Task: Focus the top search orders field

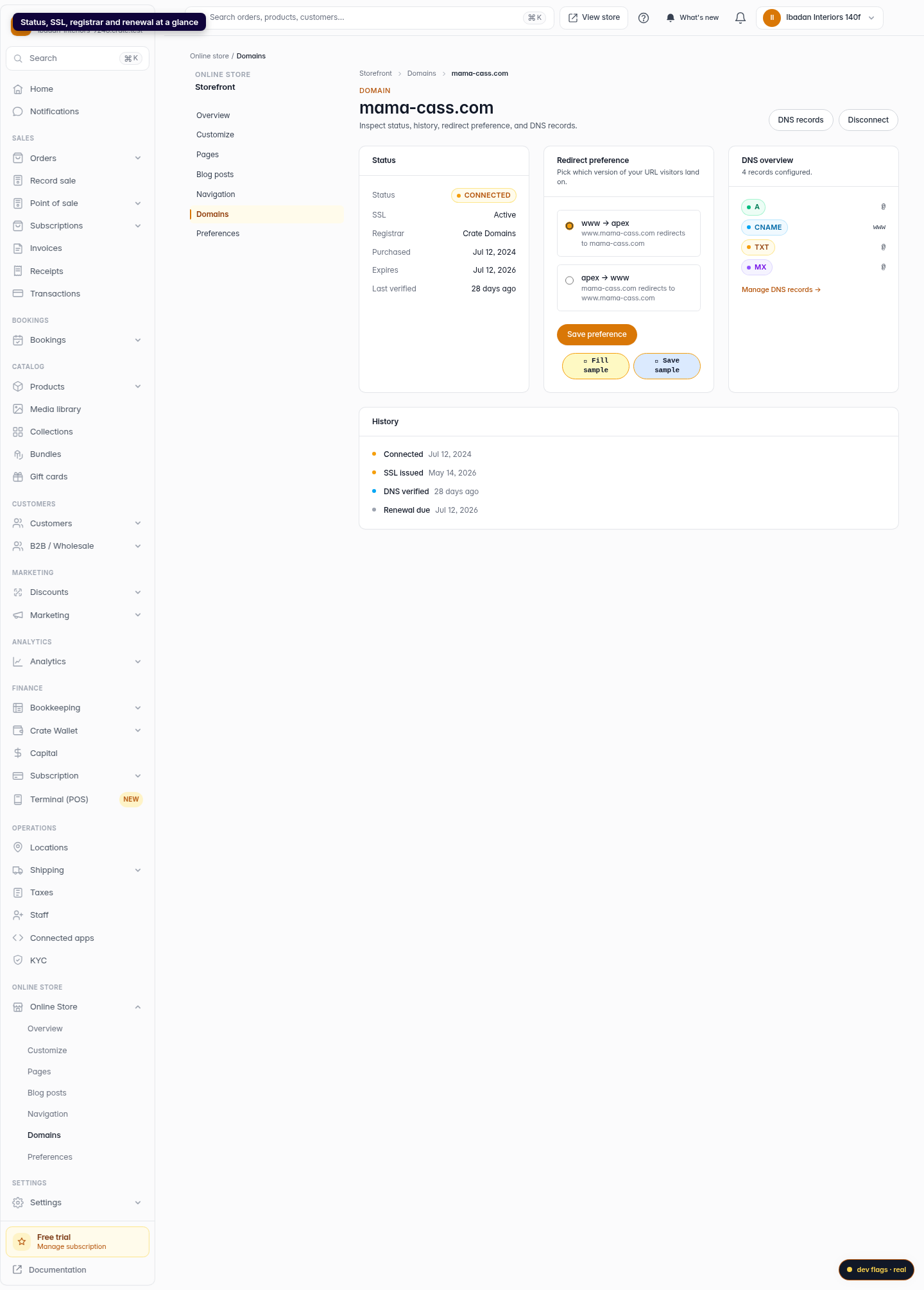Action: pyautogui.click(x=369, y=18)
